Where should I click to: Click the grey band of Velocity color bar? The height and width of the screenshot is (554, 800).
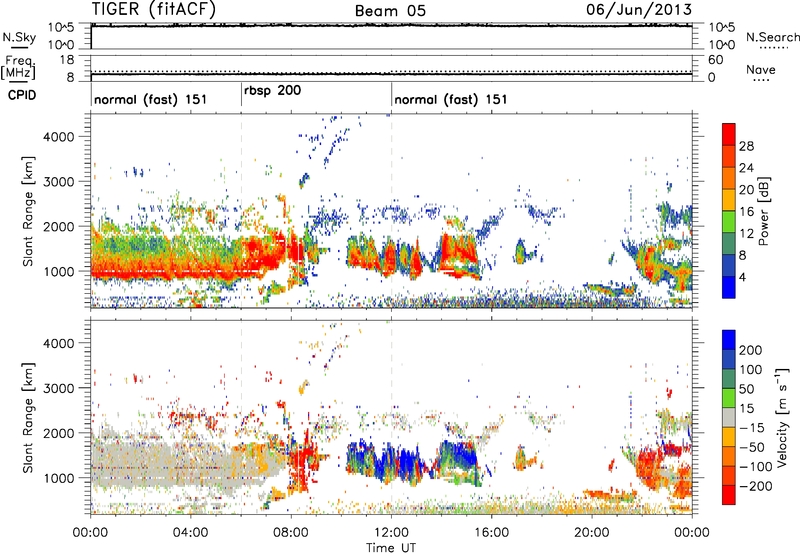(729, 417)
